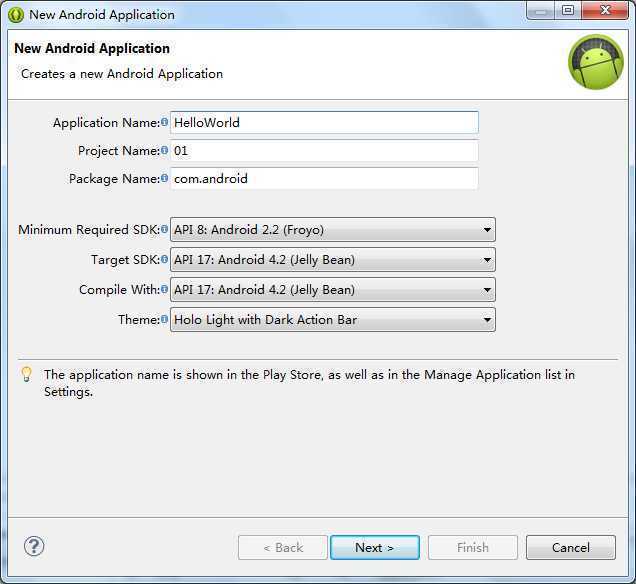Click the info icon beside Minimum Required SDK
The height and width of the screenshot is (584, 636).
(x=164, y=229)
